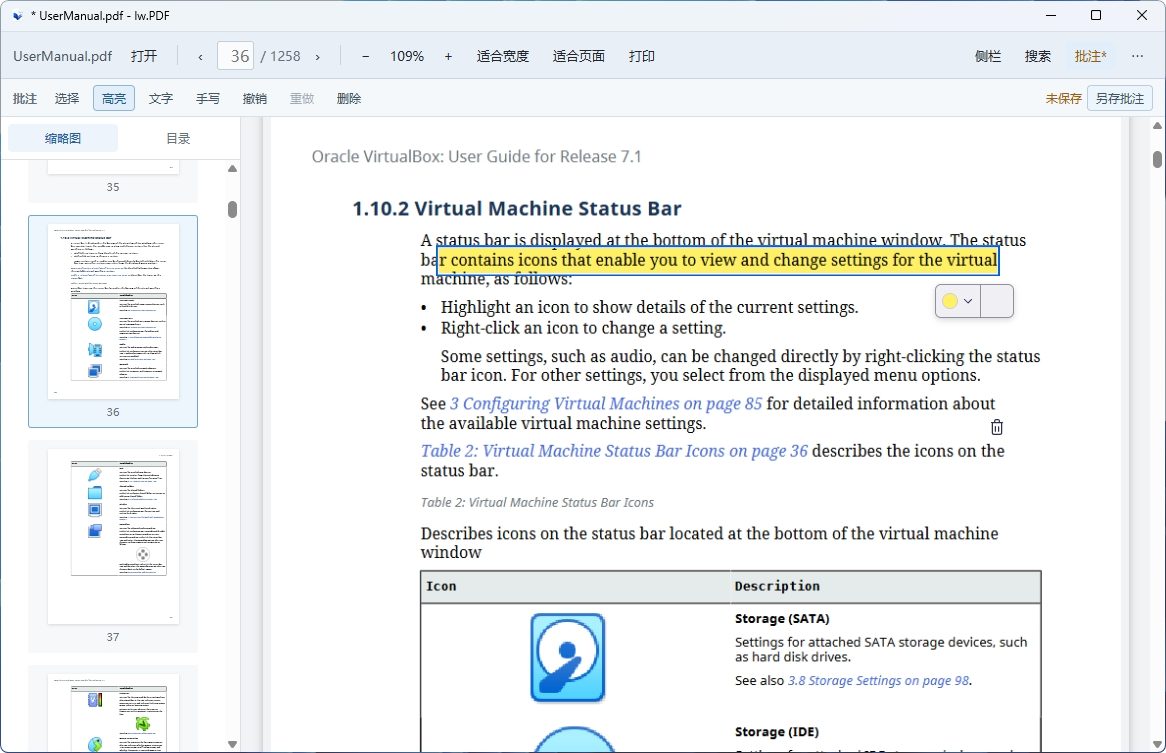Go to the next page arrow
This screenshot has width=1166, height=753.
[318, 56]
